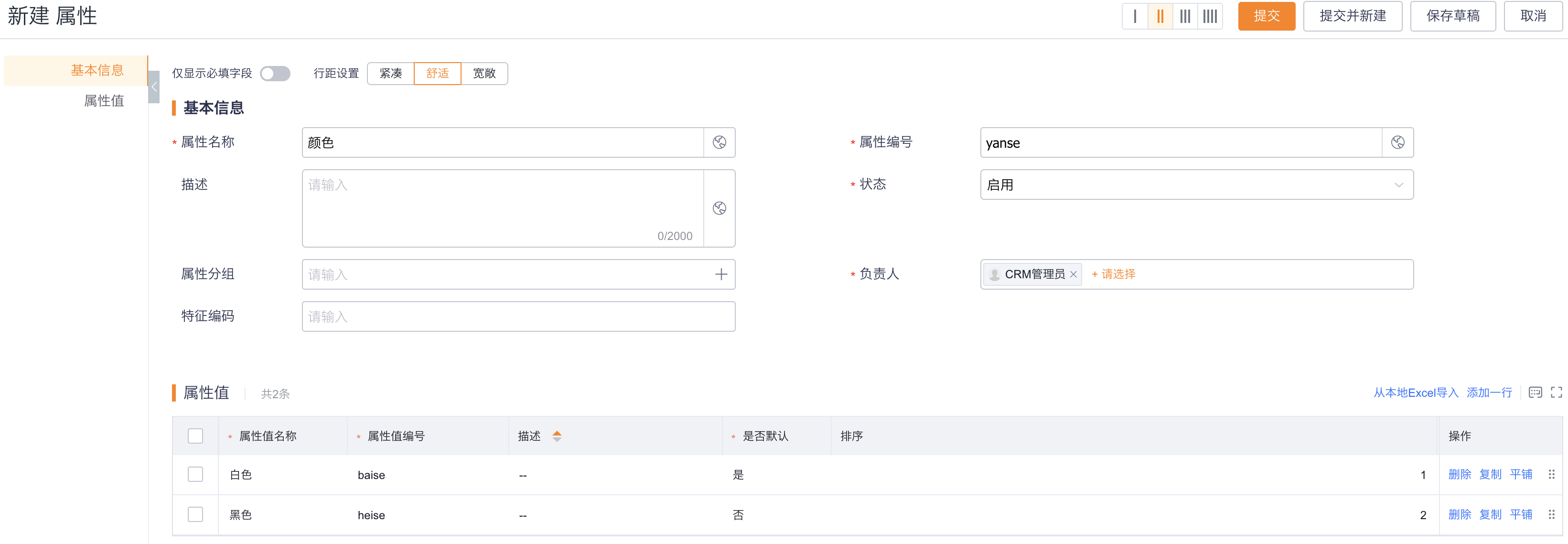This screenshot has width=1568, height=544.
Task: Click 保存草稿 button
Action: click(1453, 16)
